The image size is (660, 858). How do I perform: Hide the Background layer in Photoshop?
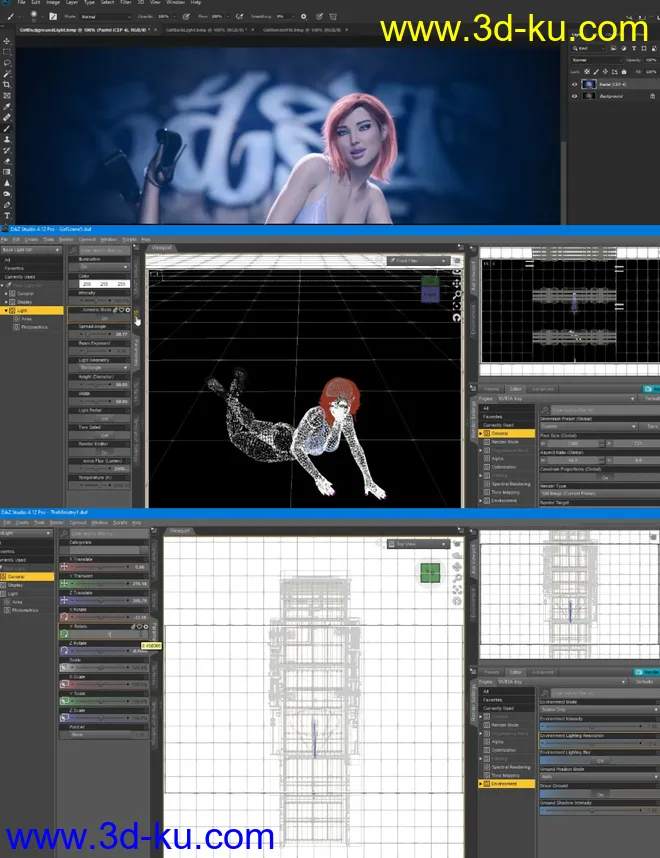[x=574, y=97]
